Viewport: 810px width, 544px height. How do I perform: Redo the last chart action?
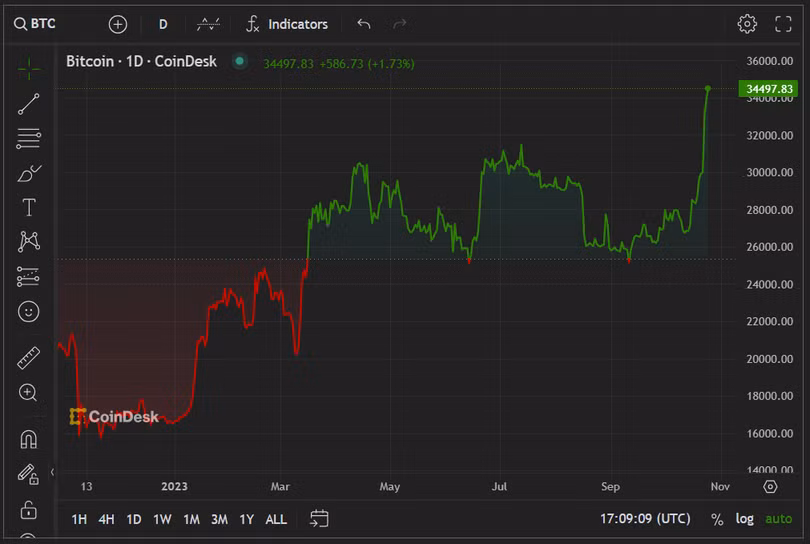pos(399,24)
